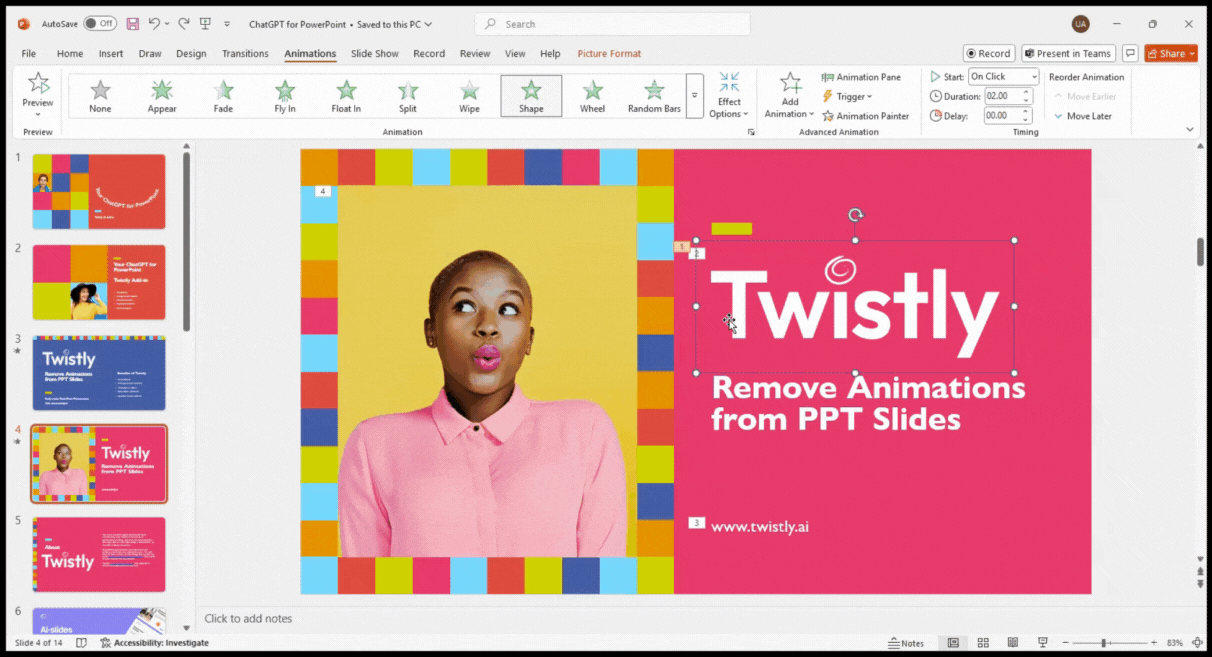Increase the Duration with up spinner
Image resolution: width=1212 pixels, height=657 pixels.
[x=1026, y=92]
